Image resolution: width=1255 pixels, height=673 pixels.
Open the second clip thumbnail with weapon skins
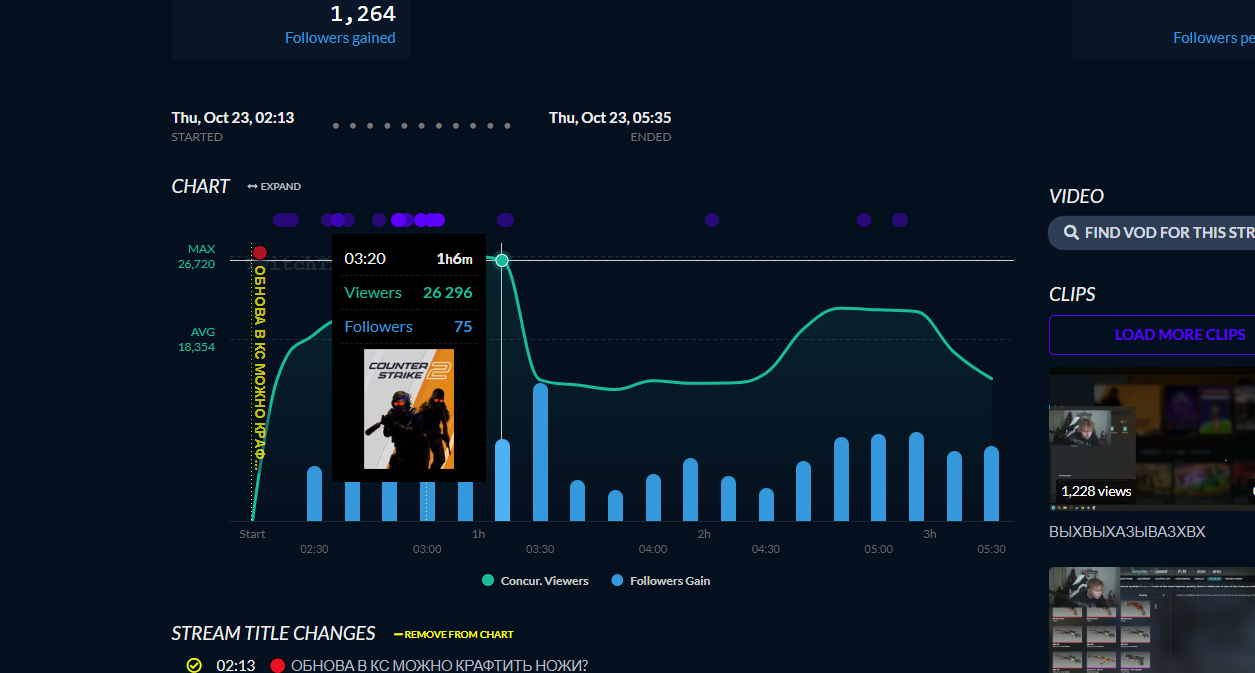[1152, 620]
